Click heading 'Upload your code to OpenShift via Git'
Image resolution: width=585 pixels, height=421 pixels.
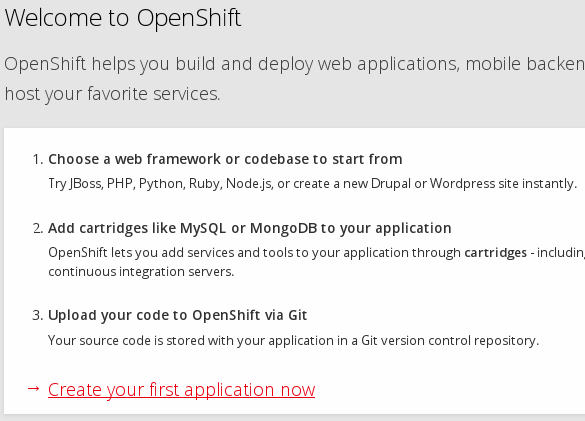(178, 315)
